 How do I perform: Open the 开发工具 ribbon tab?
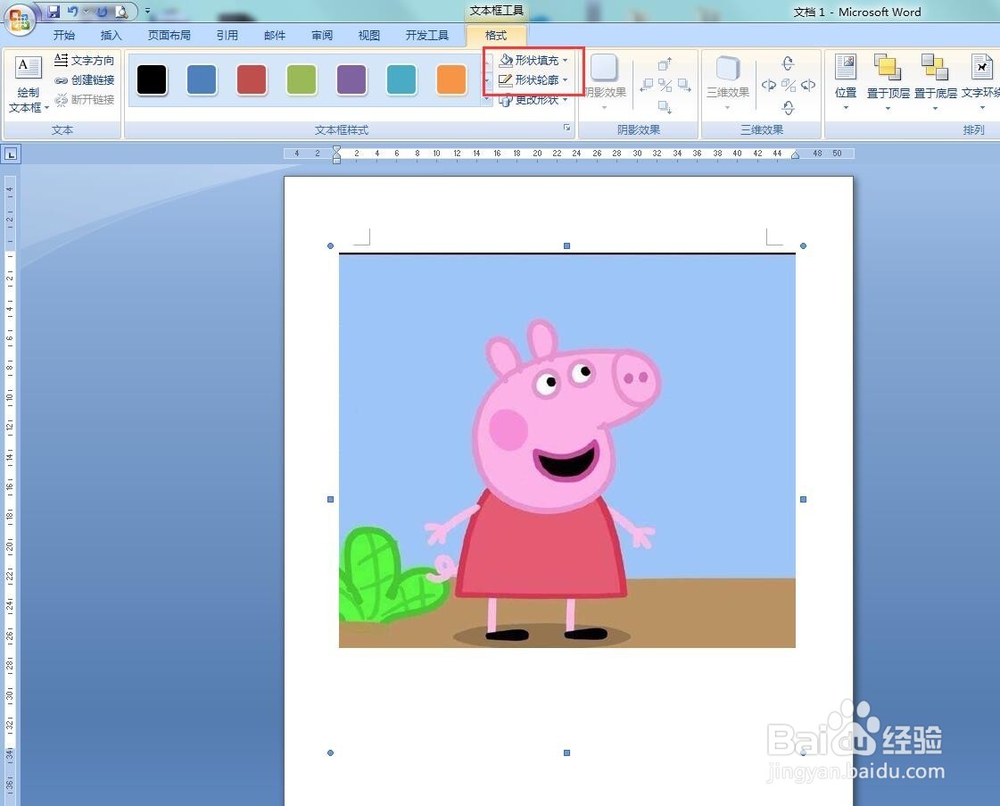coord(427,35)
